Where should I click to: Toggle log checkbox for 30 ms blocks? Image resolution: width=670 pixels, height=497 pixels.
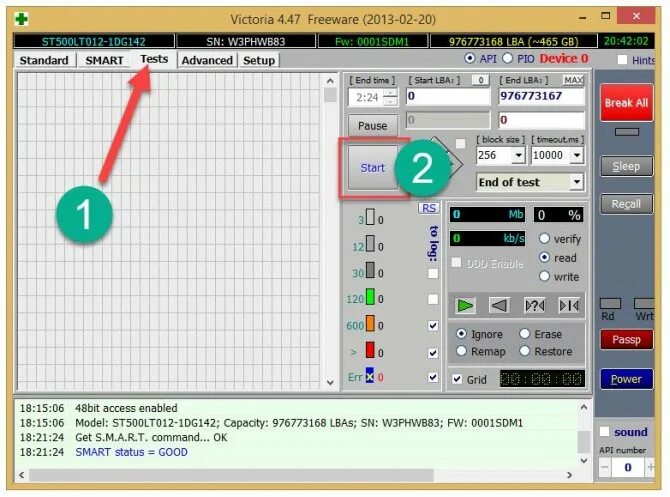[433, 273]
